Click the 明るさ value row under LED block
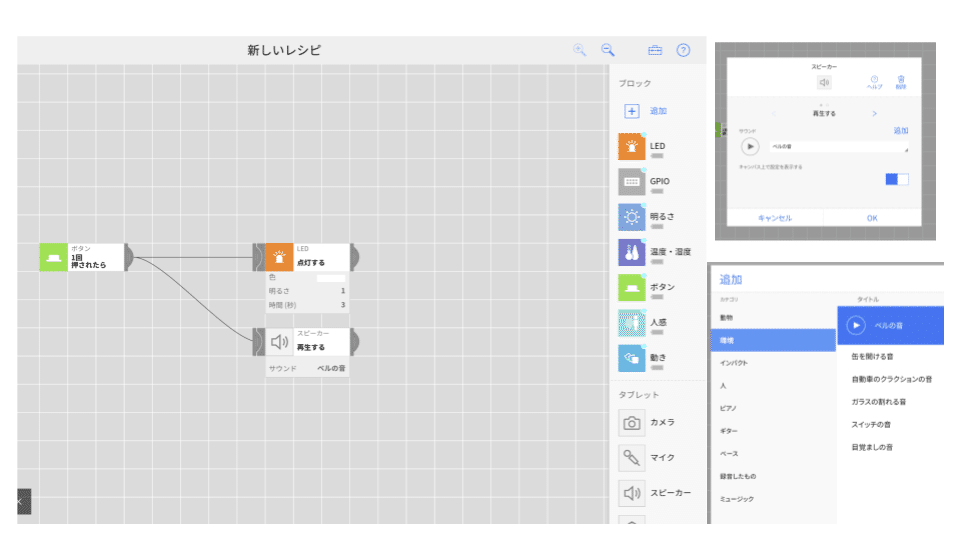Image resolution: width=960 pixels, height=540 pixels. point(307,291)
